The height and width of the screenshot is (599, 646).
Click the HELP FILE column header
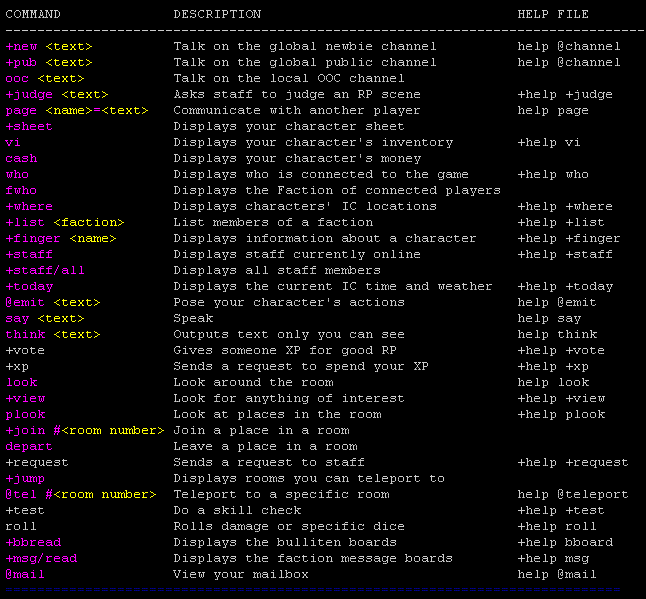tap(553, 14)
